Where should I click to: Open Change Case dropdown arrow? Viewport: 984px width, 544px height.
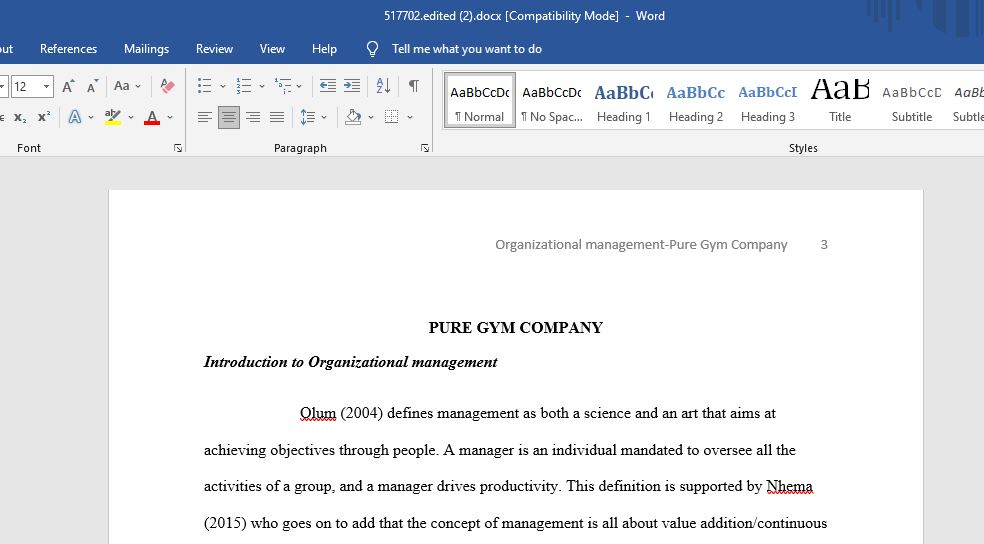138,86
